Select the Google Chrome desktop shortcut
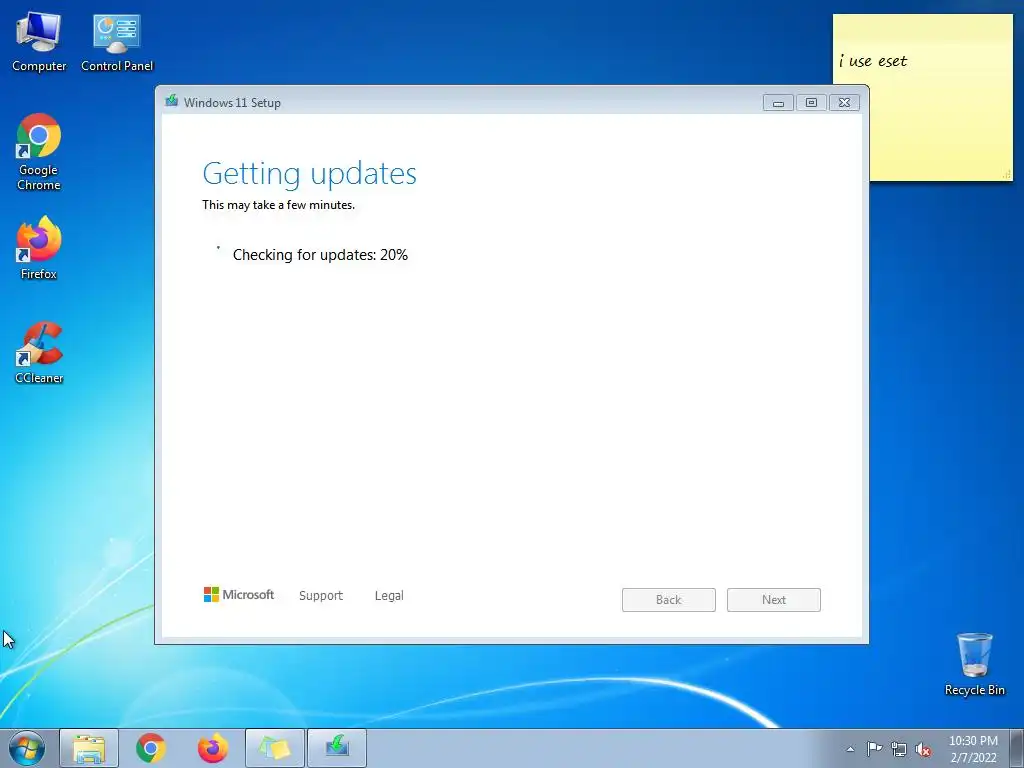This screenshot has width=1024, height=768. pos(39,153)
